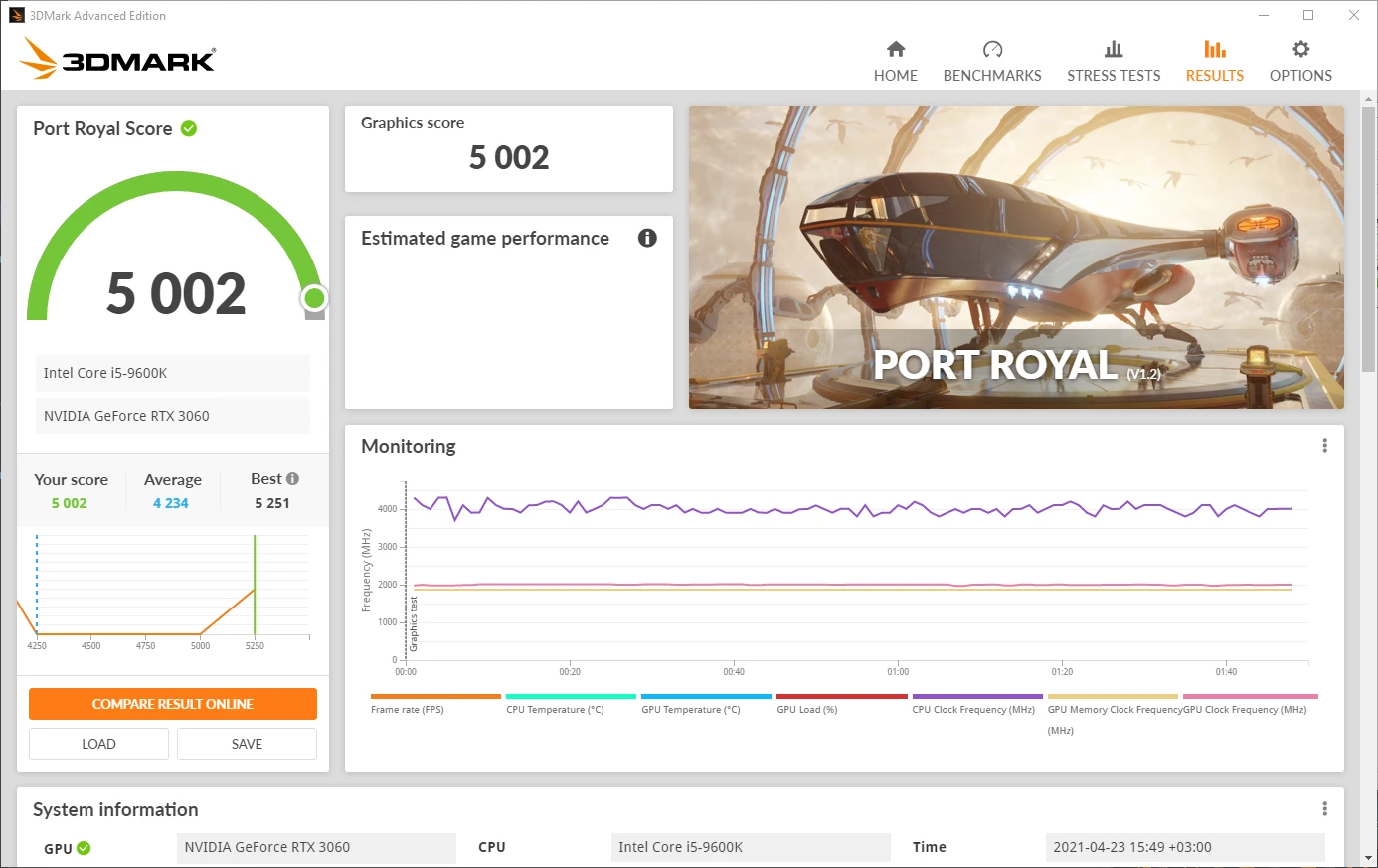The height and width of the screenshot is (868, 1378).
Task: Toggle the CPU Clock Frequency purple legend
Action: coord(976,704)
